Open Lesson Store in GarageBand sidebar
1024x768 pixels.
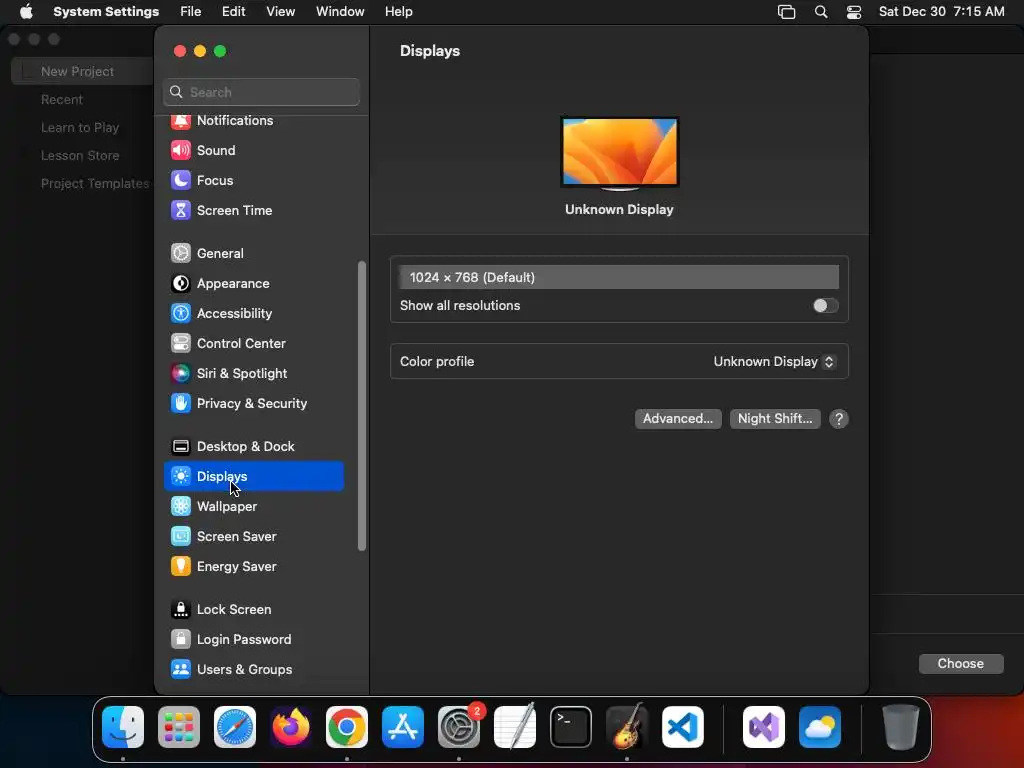click(x=80, y=155)
